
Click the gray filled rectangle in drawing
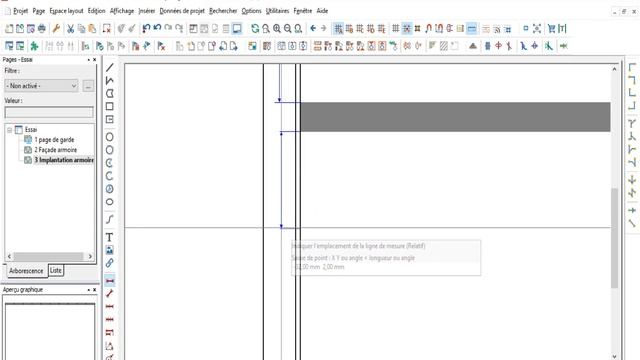tap(455, 117)
